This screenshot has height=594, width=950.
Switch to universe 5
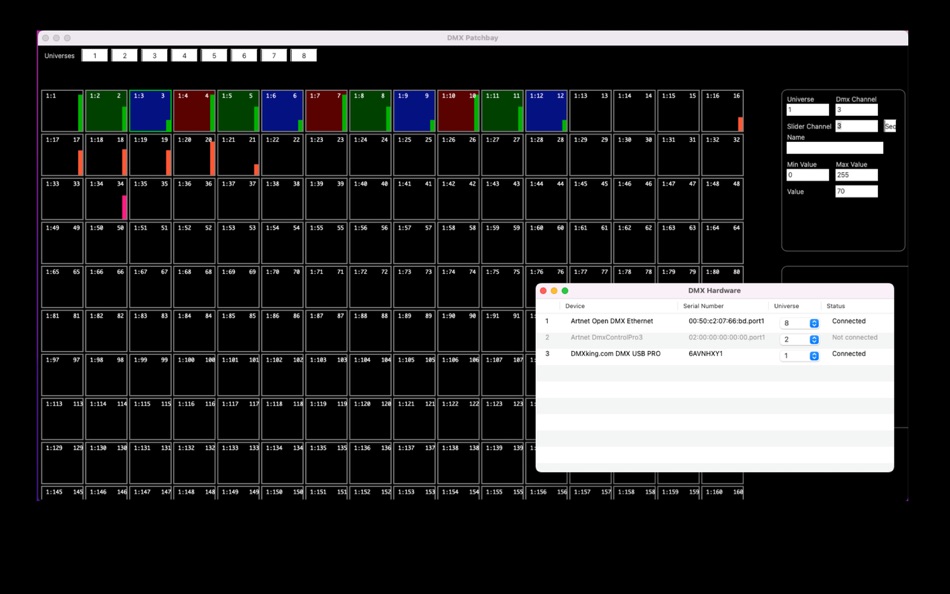(x=214, y=55)
